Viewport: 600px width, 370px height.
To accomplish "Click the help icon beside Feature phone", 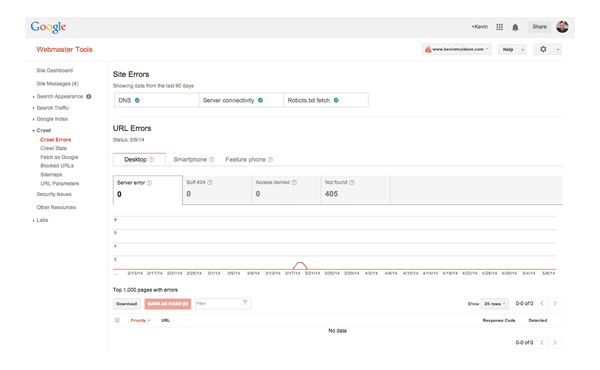I will pyautogui.click(x=270, y=160).
